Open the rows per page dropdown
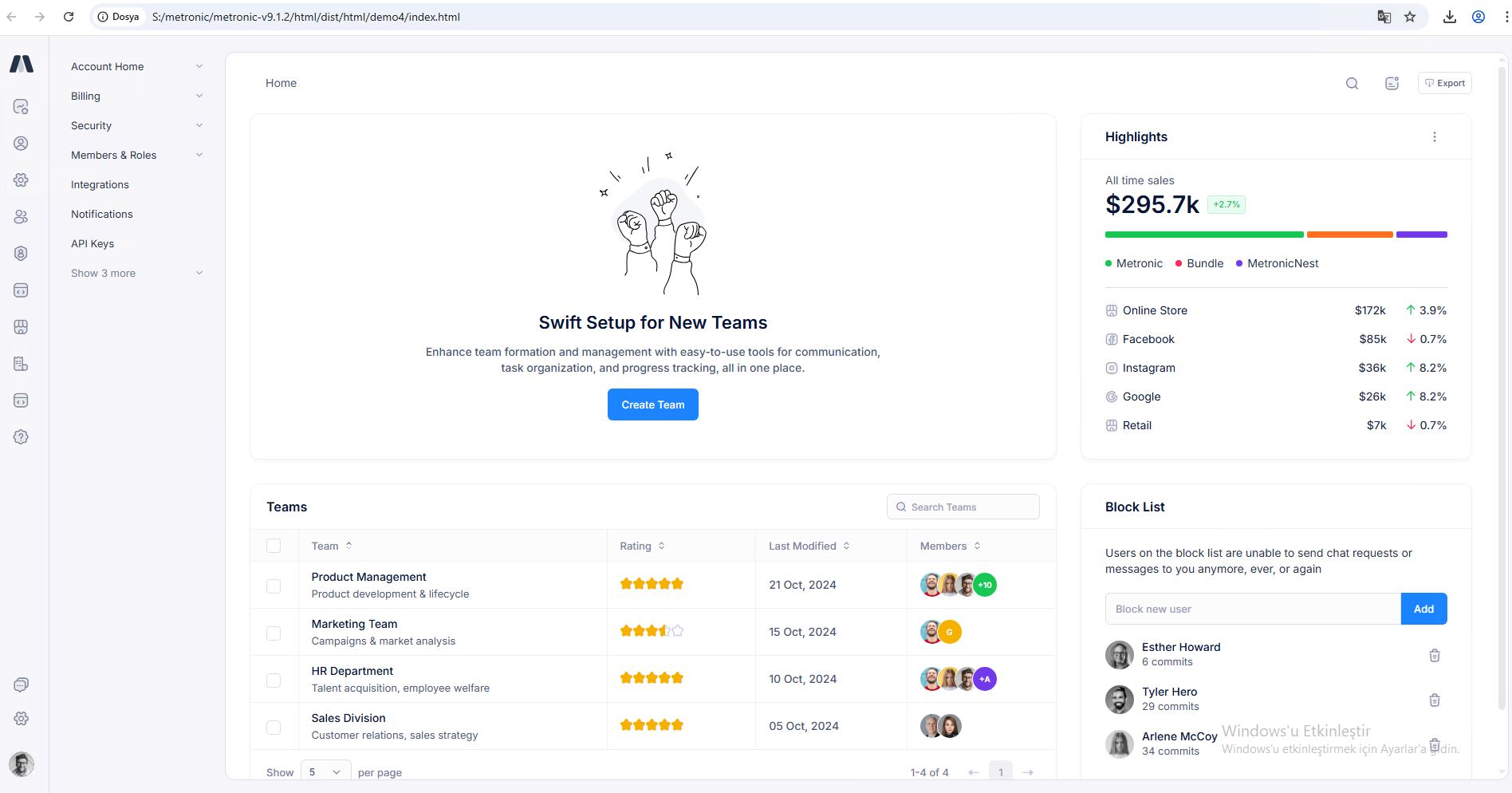Viewport: 1512px width, 793px height. pyautogui.click(x=325, y=771)
